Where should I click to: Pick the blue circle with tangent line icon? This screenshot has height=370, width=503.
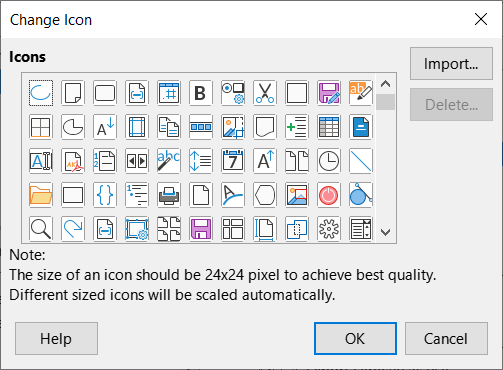pos(361,195)
